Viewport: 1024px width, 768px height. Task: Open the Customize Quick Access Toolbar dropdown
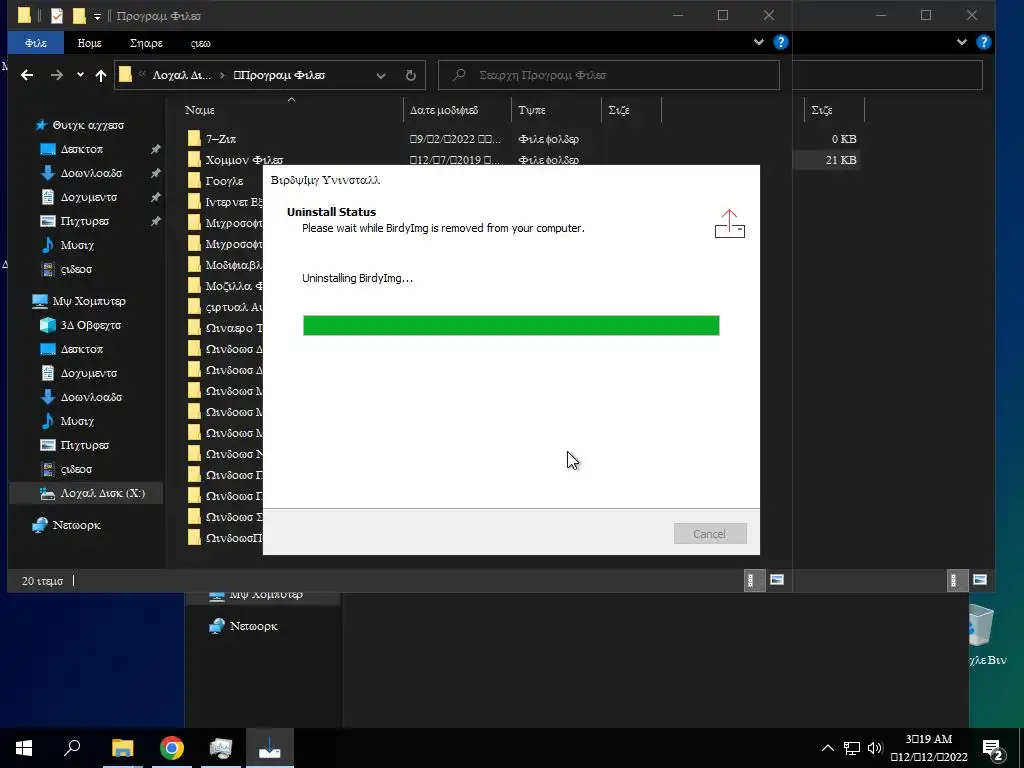point(97,16)
